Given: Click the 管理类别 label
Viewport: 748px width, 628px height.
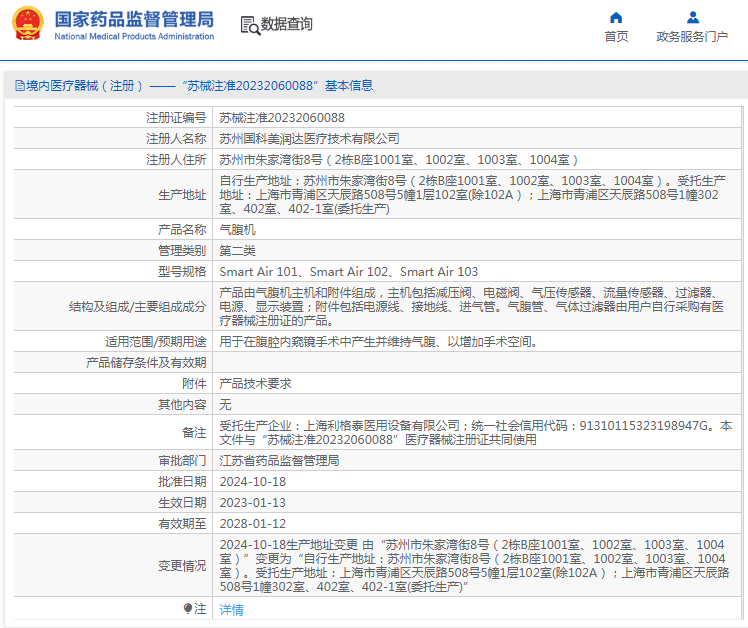Looking at the screenshot, I should pyautogui.click(x=182, y=251).
